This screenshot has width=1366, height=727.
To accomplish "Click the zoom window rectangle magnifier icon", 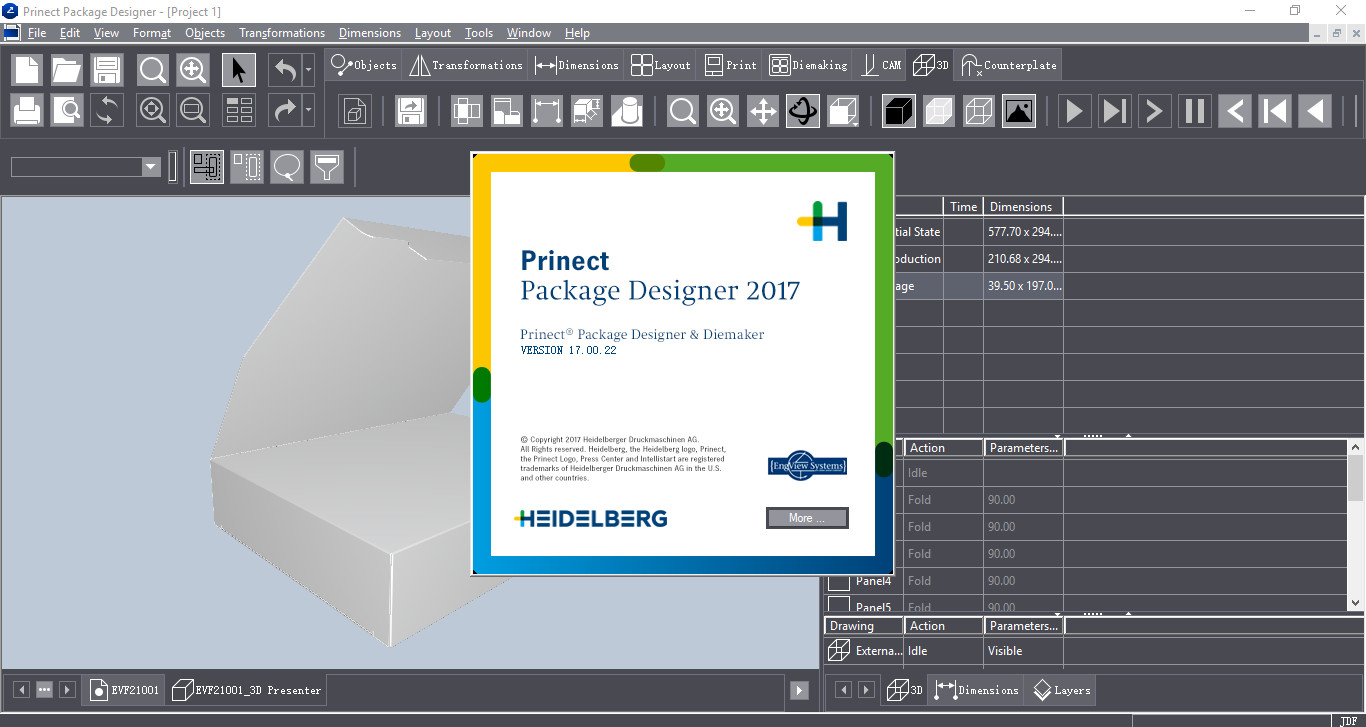I will [193, 110].
